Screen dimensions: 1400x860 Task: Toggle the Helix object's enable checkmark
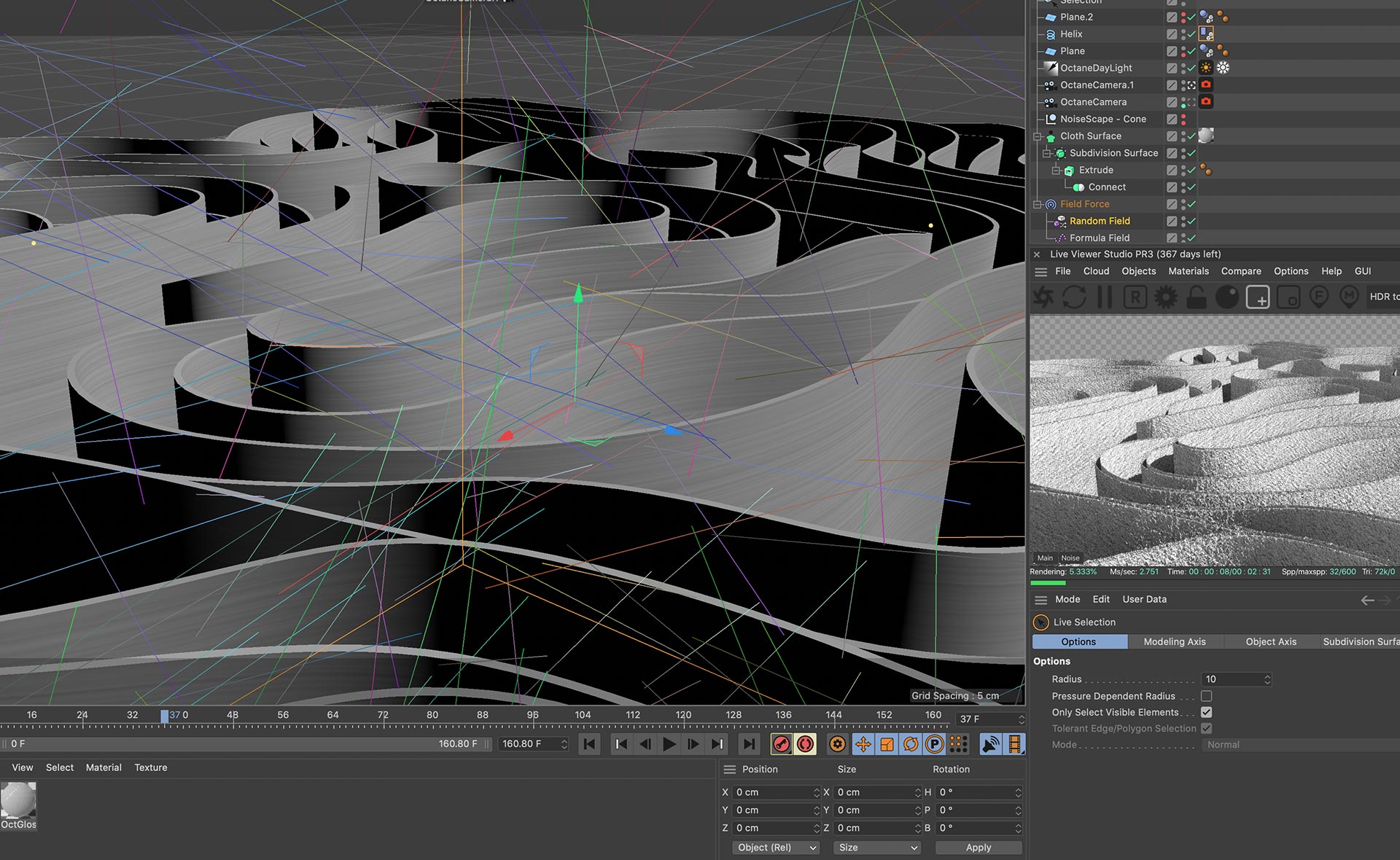click(1191, 34)
